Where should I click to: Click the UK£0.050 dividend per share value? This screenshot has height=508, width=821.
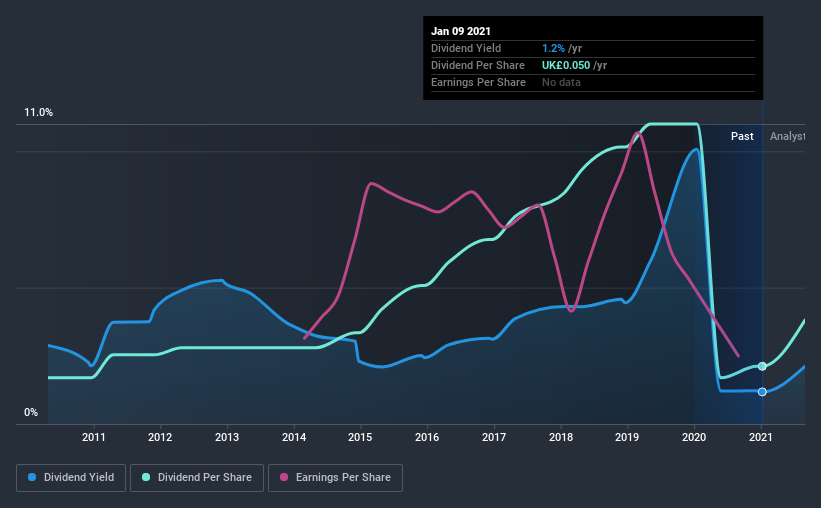pyautogui.click(x=566, y=65)
